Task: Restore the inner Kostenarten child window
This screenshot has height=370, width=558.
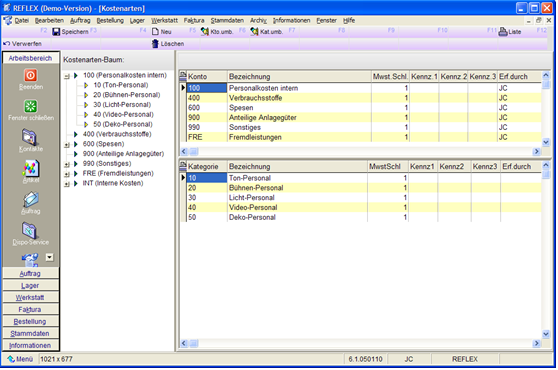Action: click(x=538, y=21)
